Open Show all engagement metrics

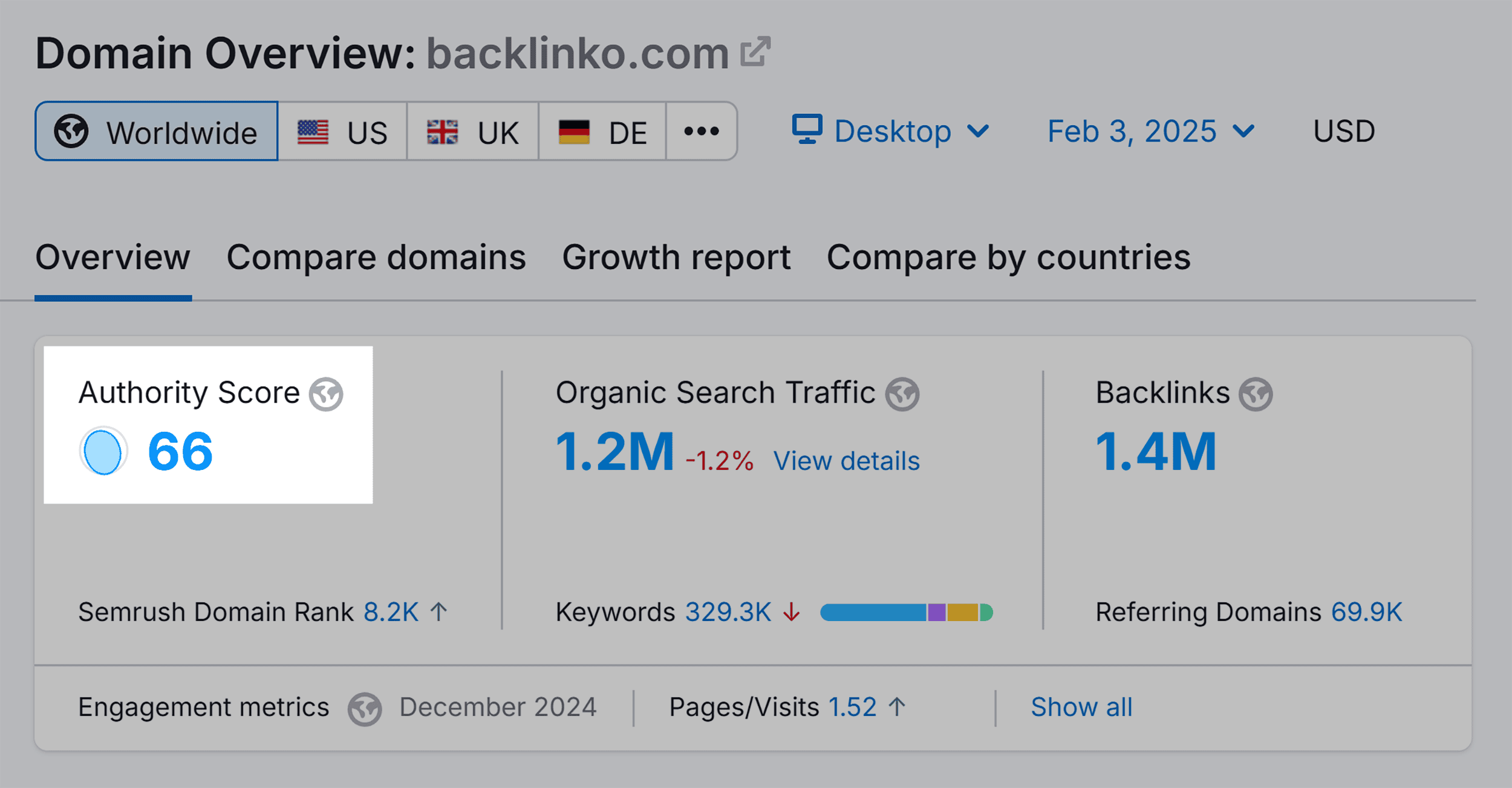1081,706
